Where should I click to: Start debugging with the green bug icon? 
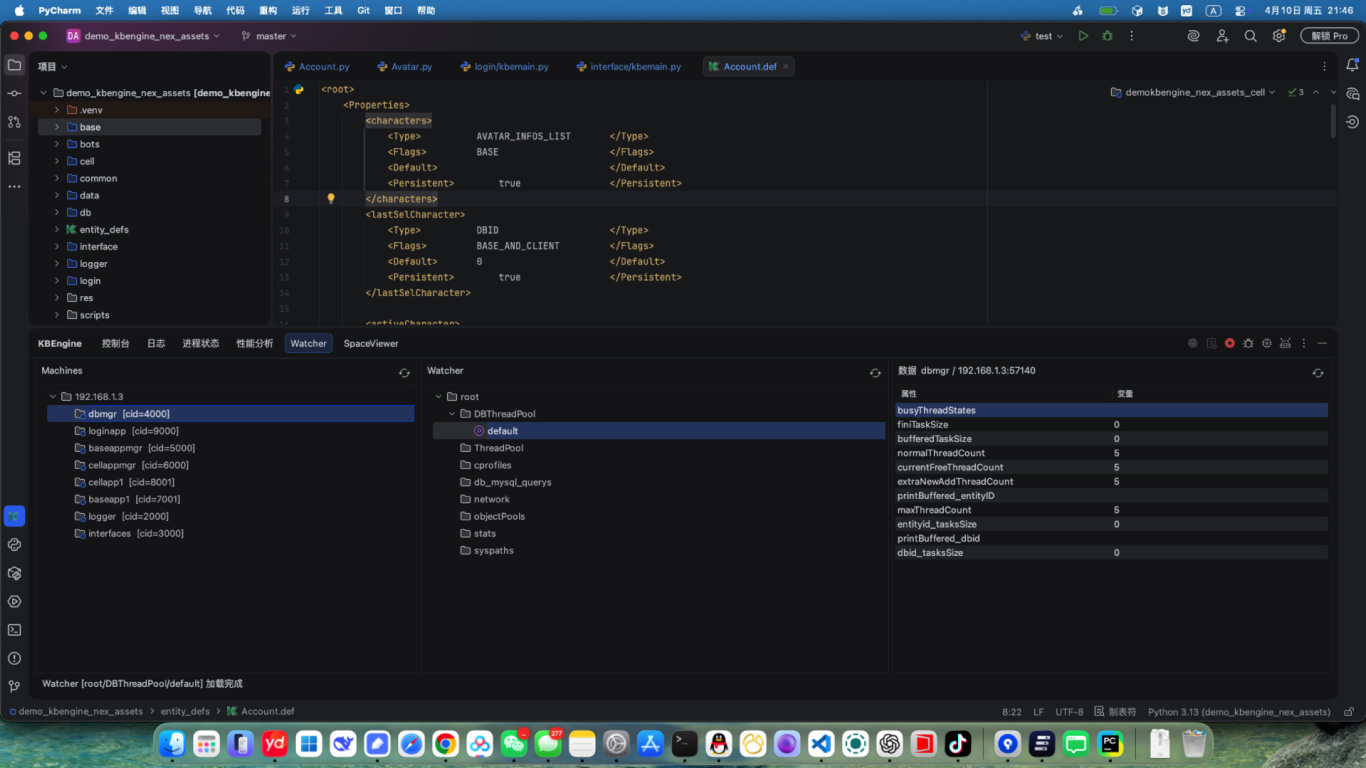(1107, 36)
